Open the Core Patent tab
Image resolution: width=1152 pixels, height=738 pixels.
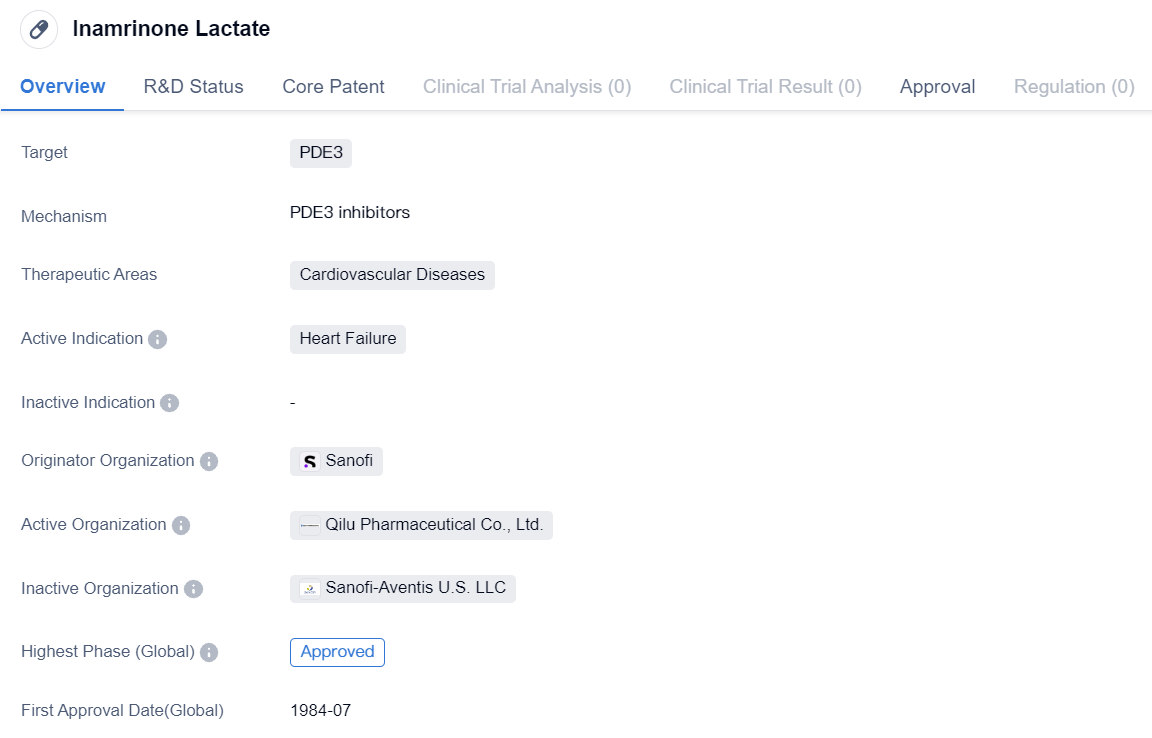pyautogui.click(x=333, y=87)
